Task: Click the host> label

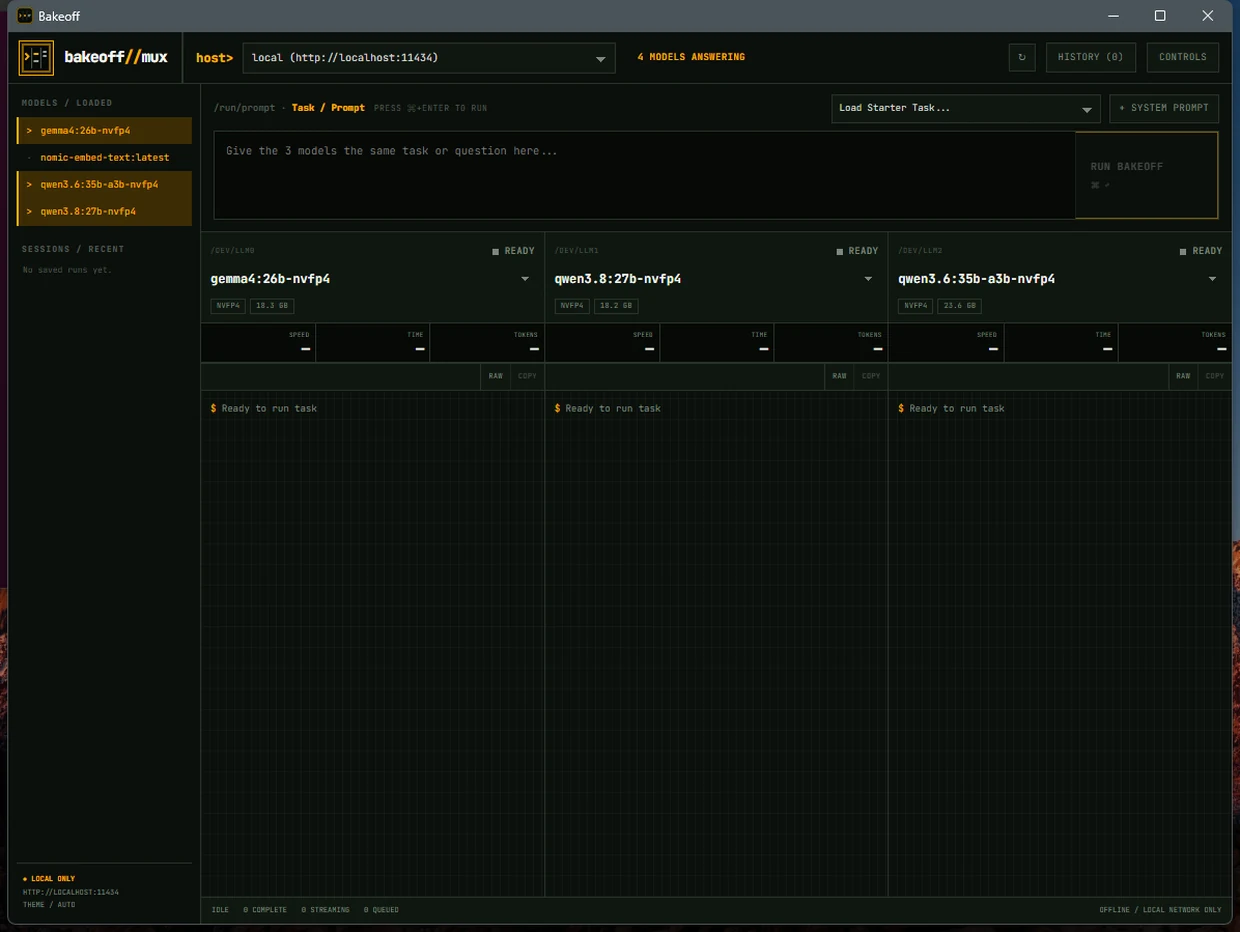Action: [x=214, y=58]
